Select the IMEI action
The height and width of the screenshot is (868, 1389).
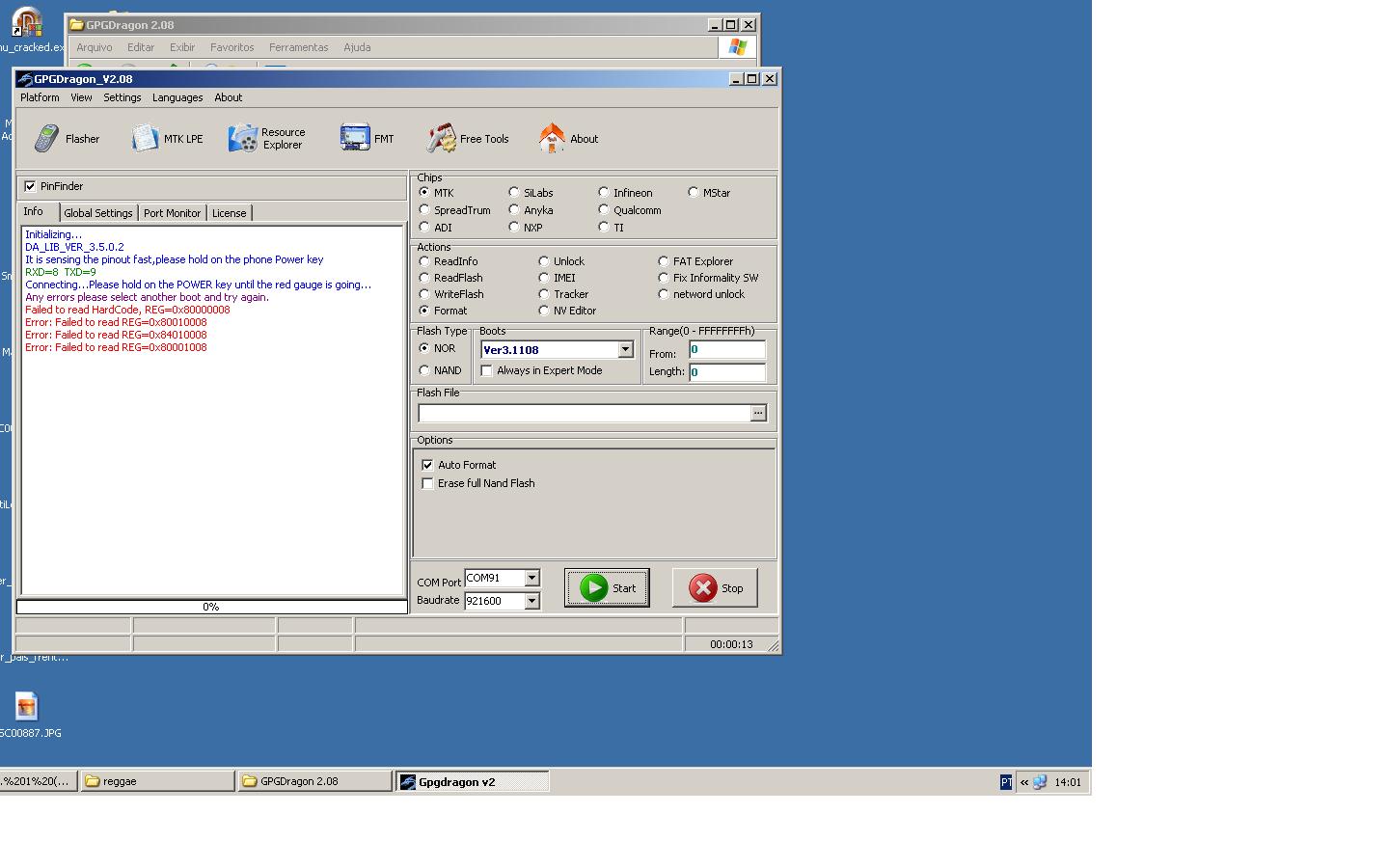point(544,278)
